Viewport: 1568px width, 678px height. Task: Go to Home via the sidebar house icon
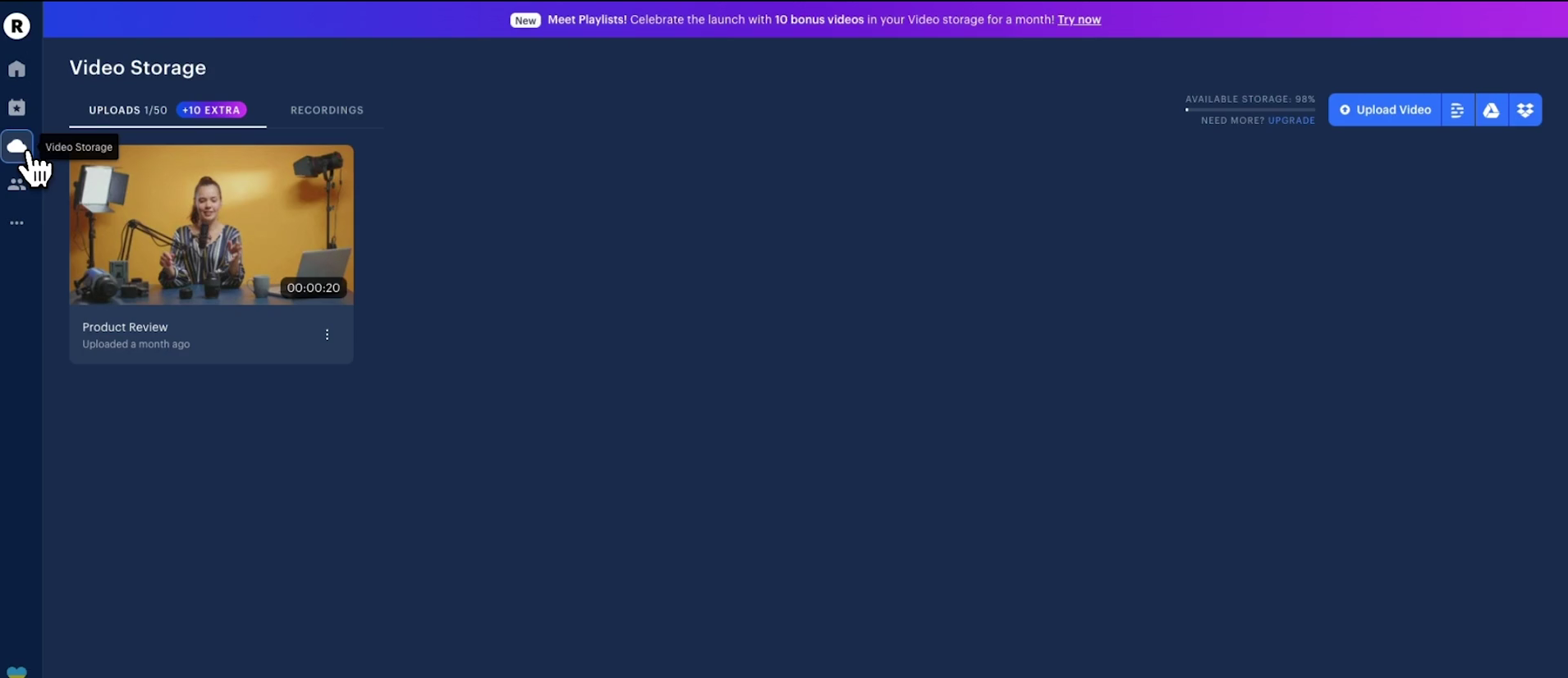coord(16,69)
